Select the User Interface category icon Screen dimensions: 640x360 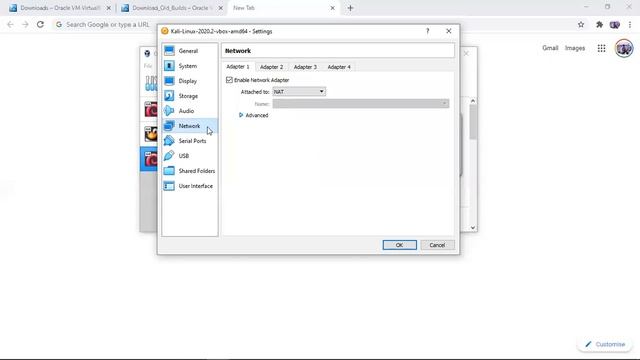169,186
